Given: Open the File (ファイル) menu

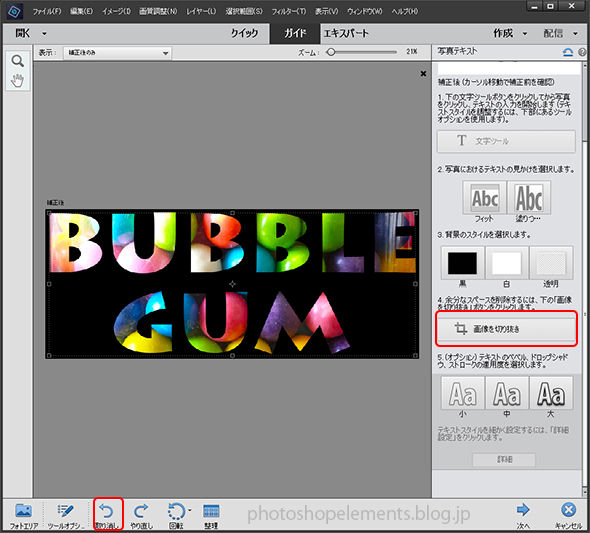Looking at the screenshot, I should coord(47,11).
